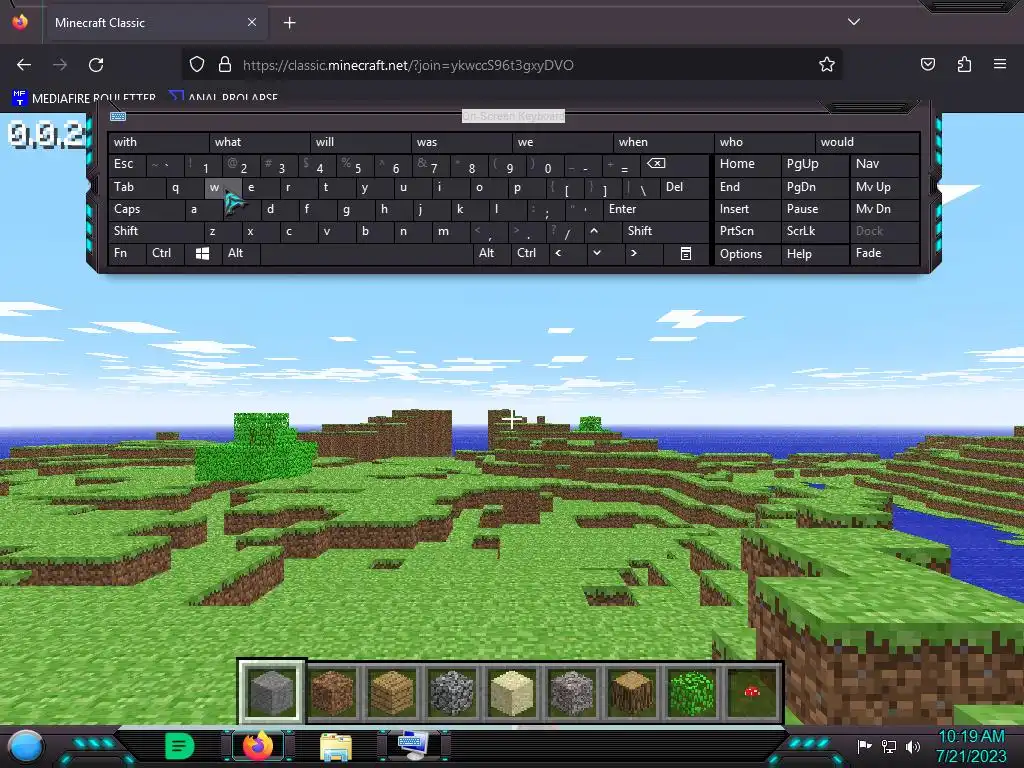Toggle the Fn key
This screenshot has height=768, width=1024.
127,253
